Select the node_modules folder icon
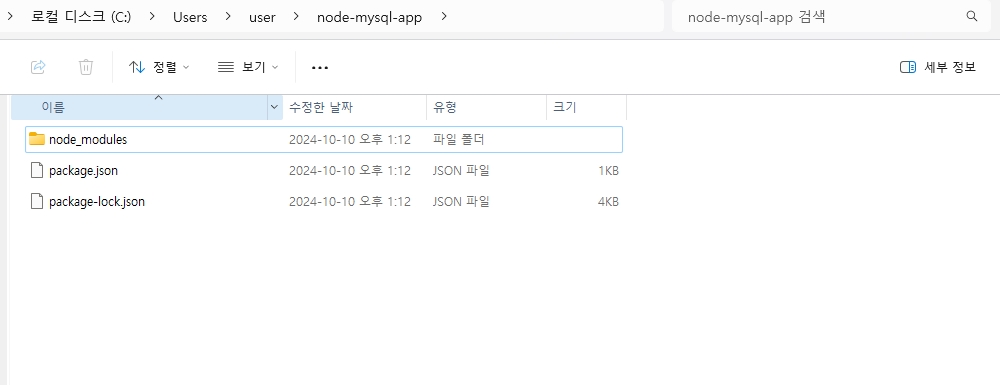 pos(37,139)
